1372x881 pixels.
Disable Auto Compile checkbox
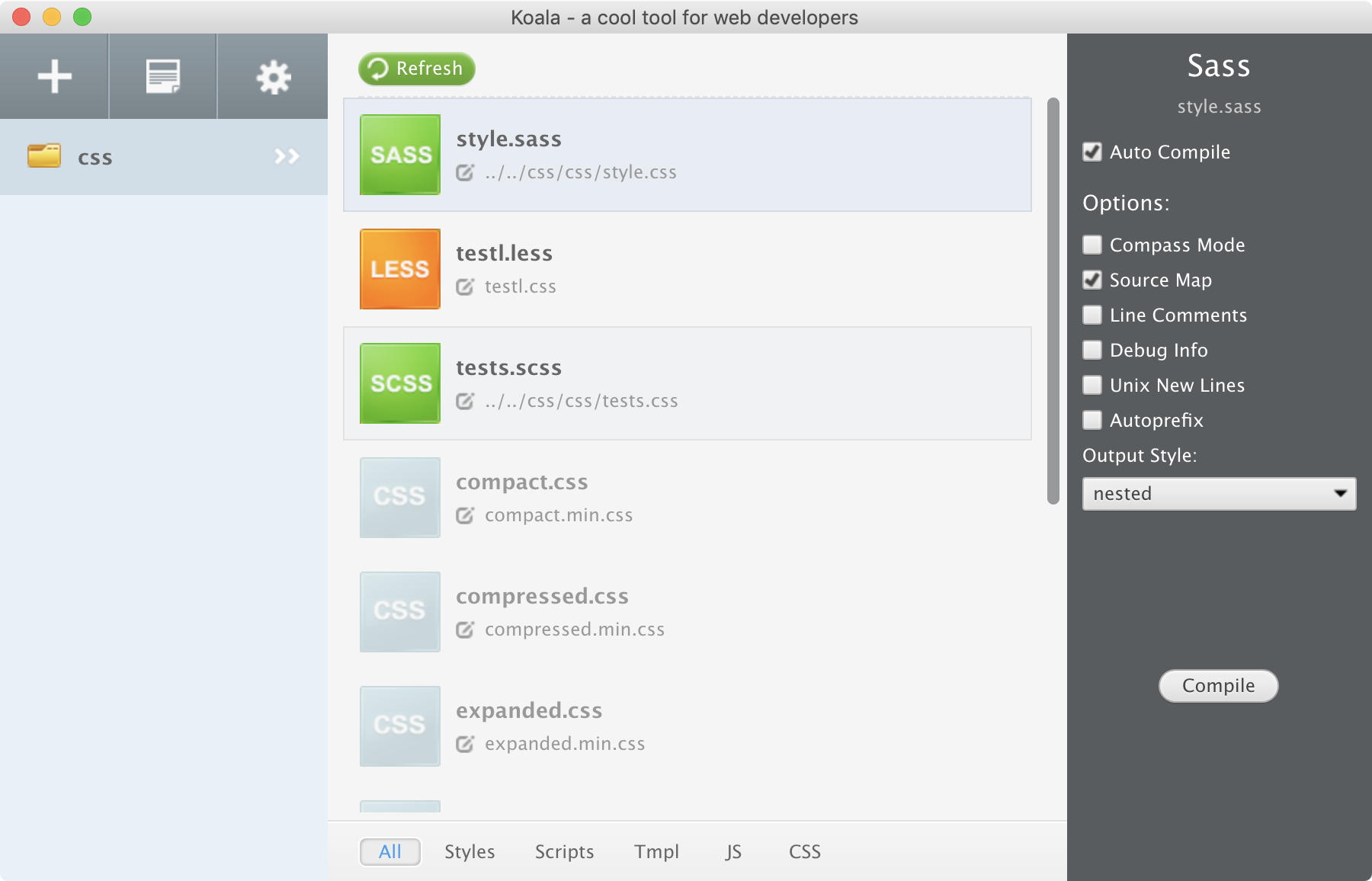[x=1092, y=152]
